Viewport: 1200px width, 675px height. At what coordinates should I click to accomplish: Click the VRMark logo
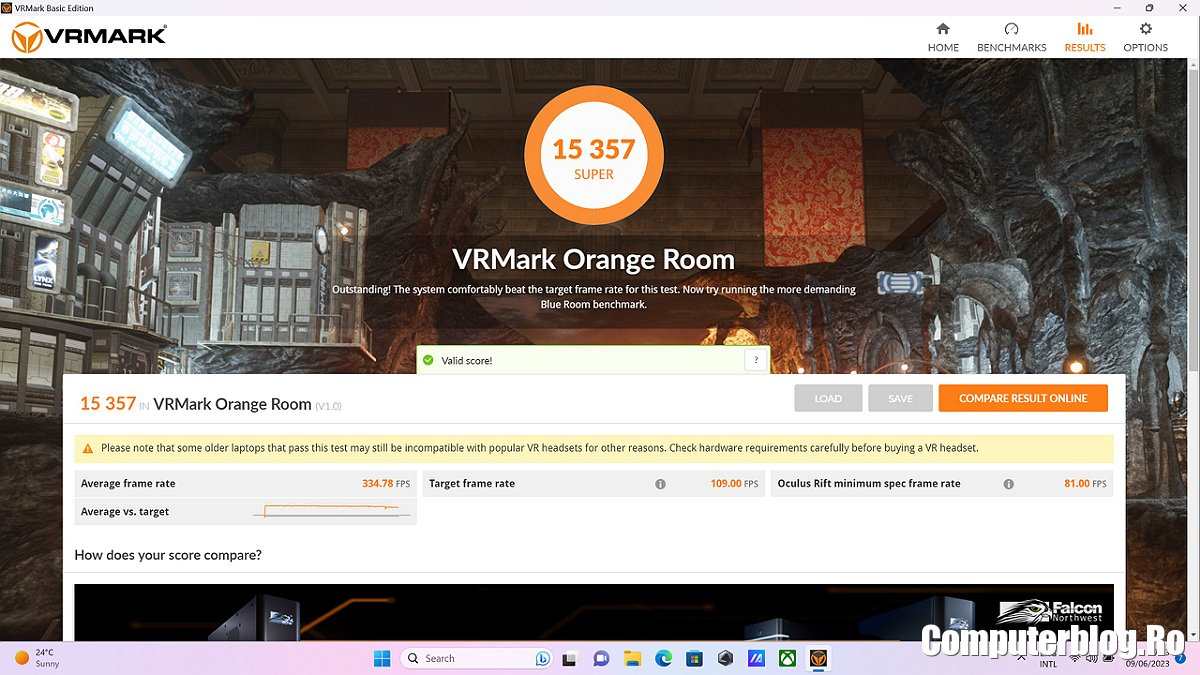[x=88, y=37]
